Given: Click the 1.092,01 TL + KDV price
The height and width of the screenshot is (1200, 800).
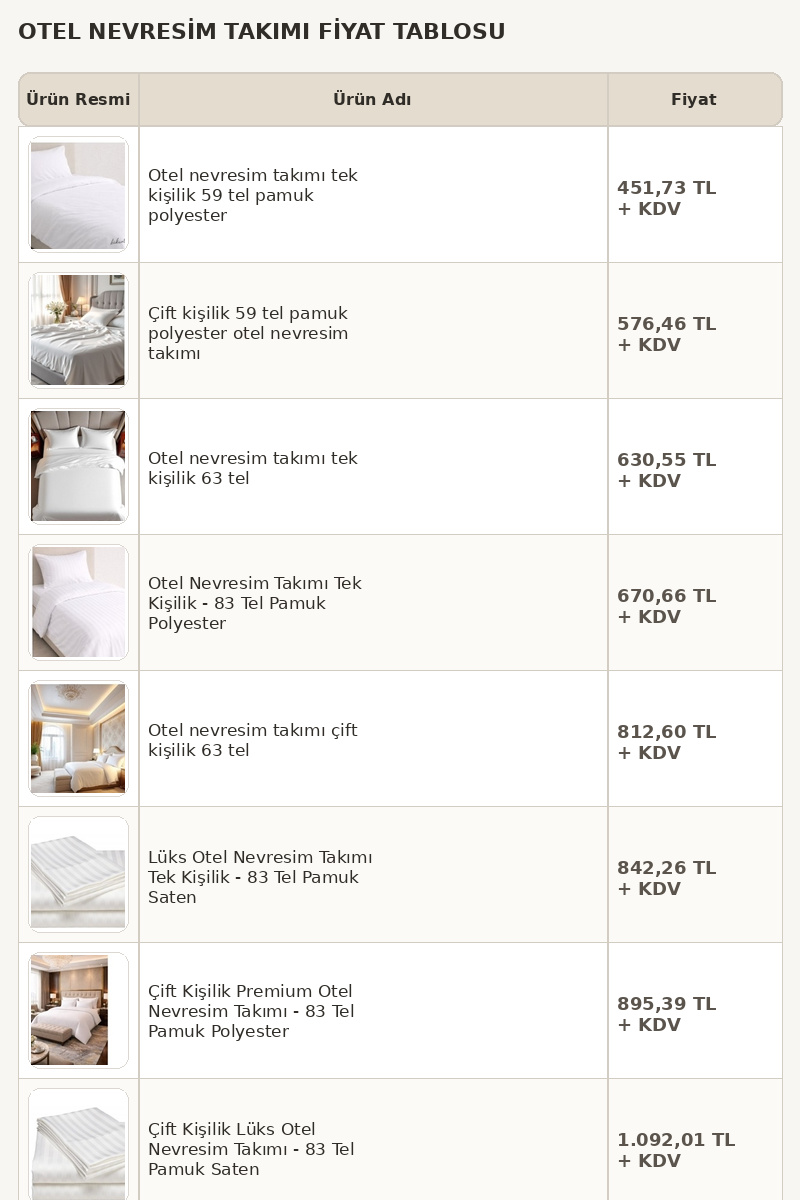Looking at the screenshot, I should (x=675, y=1150).
